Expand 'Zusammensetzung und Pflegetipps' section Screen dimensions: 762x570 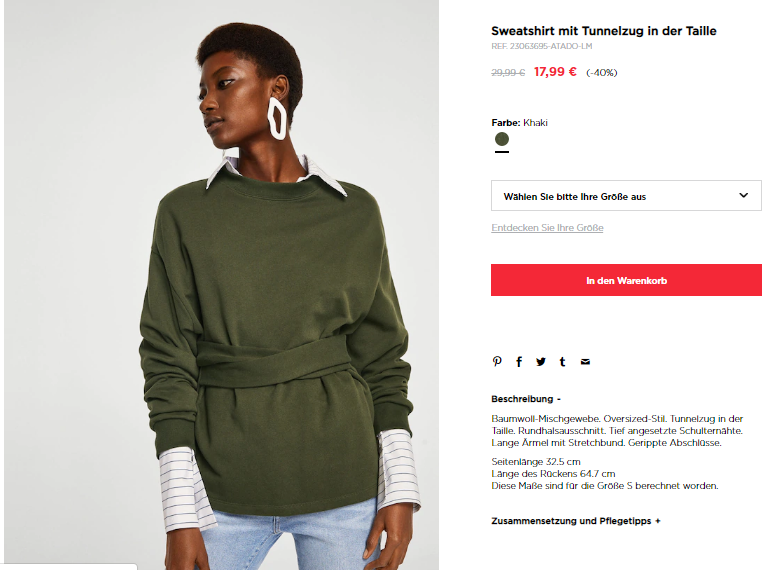[576, 521]
